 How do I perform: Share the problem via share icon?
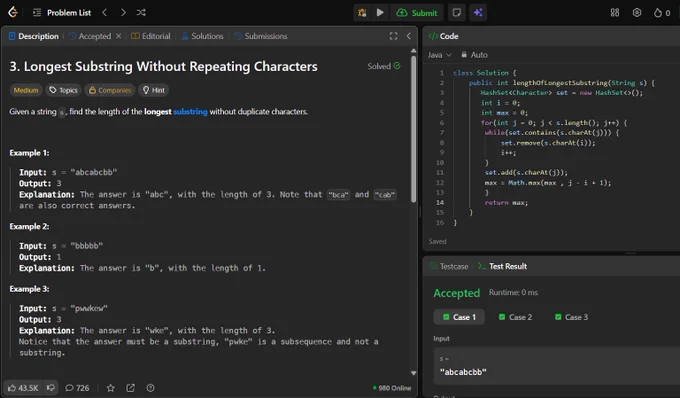[x=130, y=388]
